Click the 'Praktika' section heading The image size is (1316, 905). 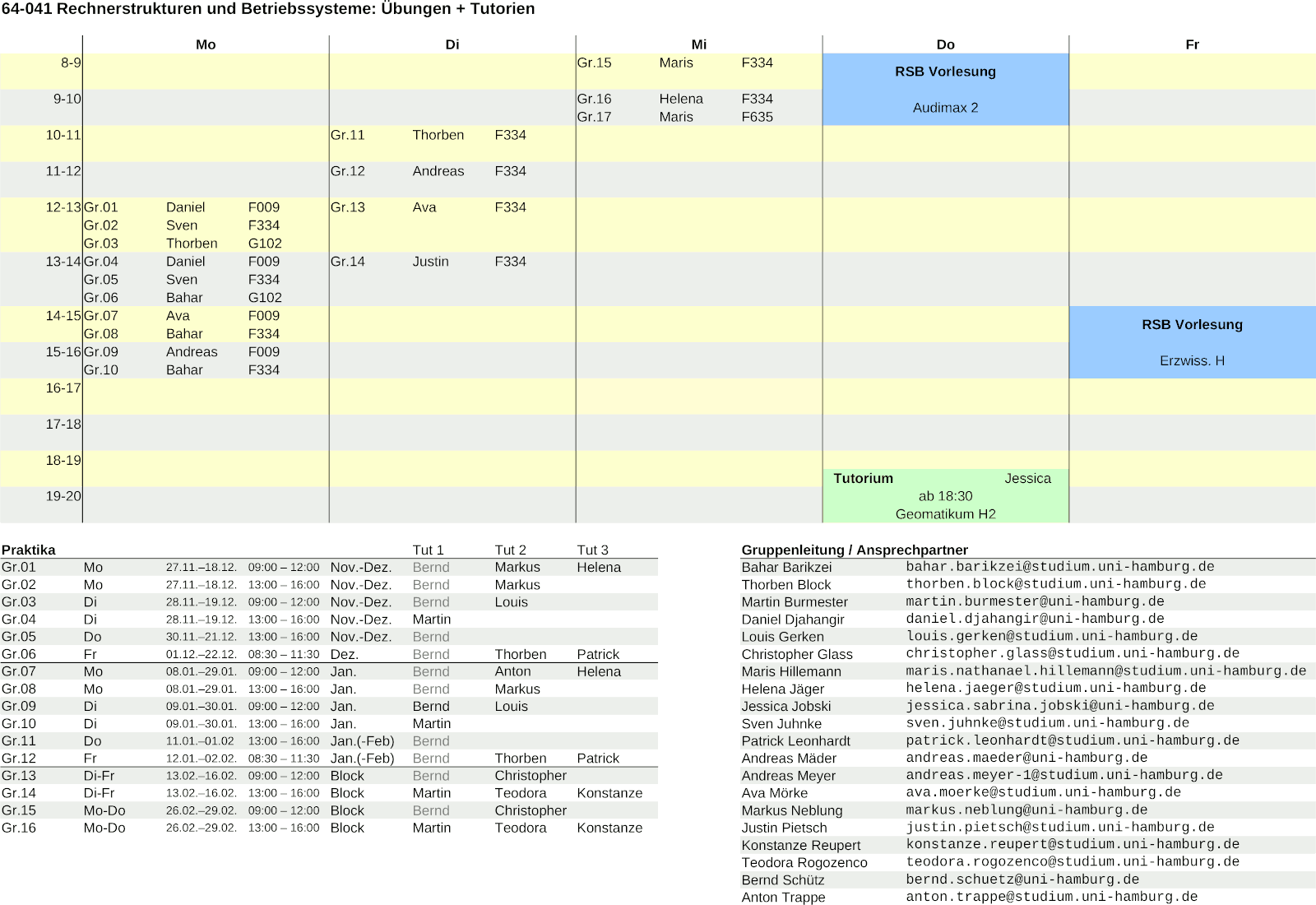pos(29,550)
